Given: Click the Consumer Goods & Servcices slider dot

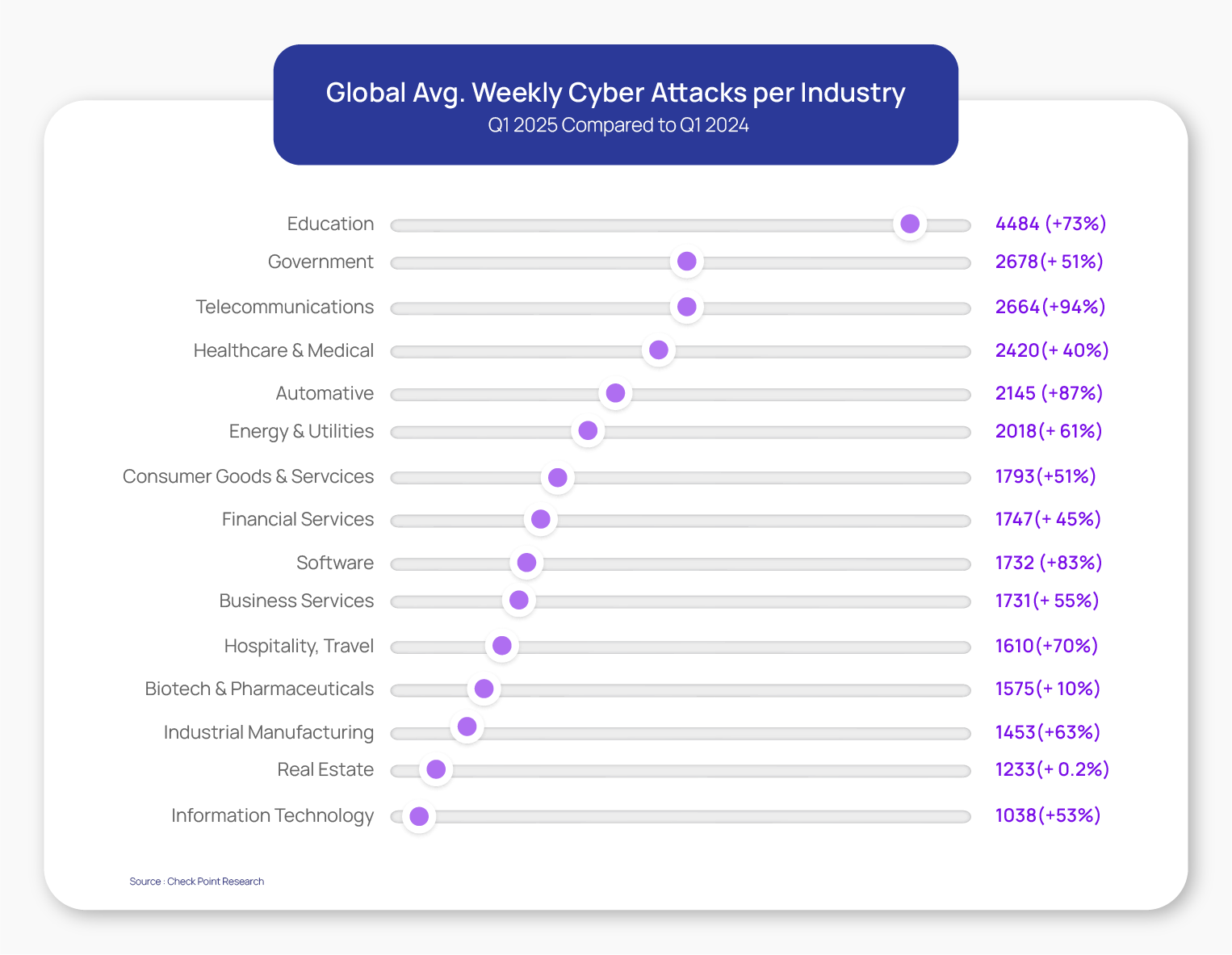Looking at the screenshot, I should [x=557, y=477].
